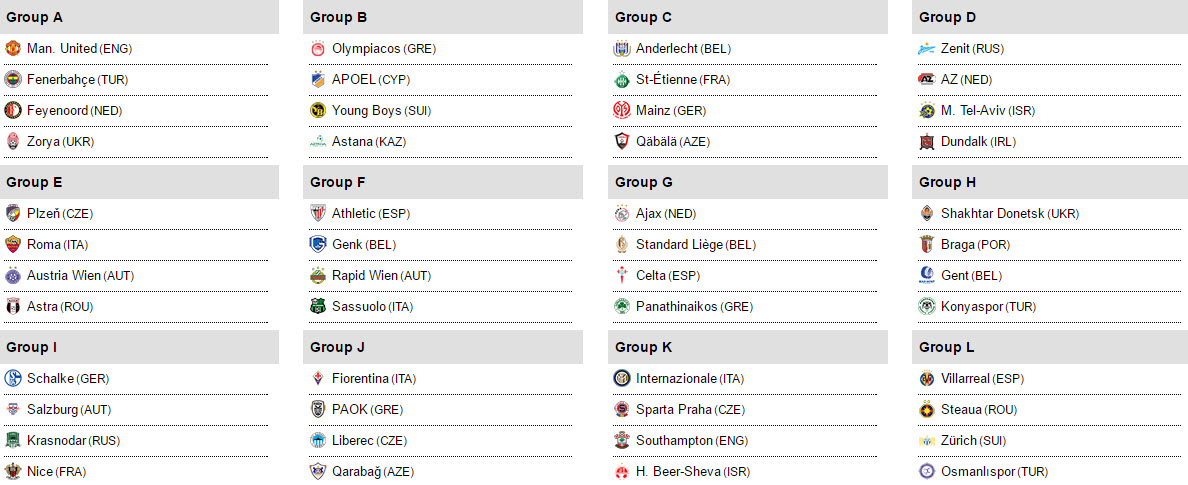1188x485 pixels.
Task: Click the Anderlecht club crest
Action: click(622, 48)
